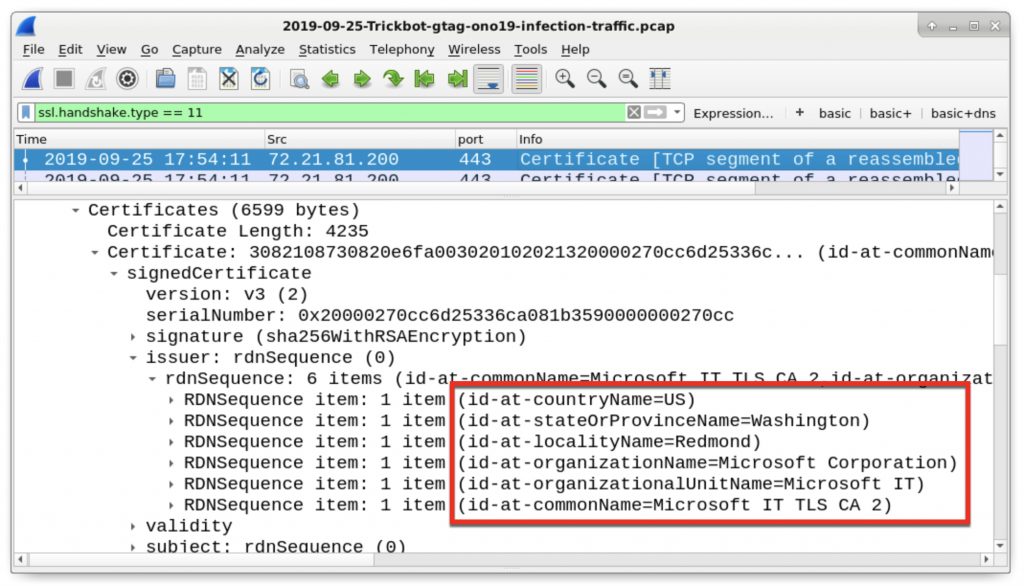This screenshot has height=586, width=1024.
Task: Click the reload capture file icon
Action: pos(261,79)
